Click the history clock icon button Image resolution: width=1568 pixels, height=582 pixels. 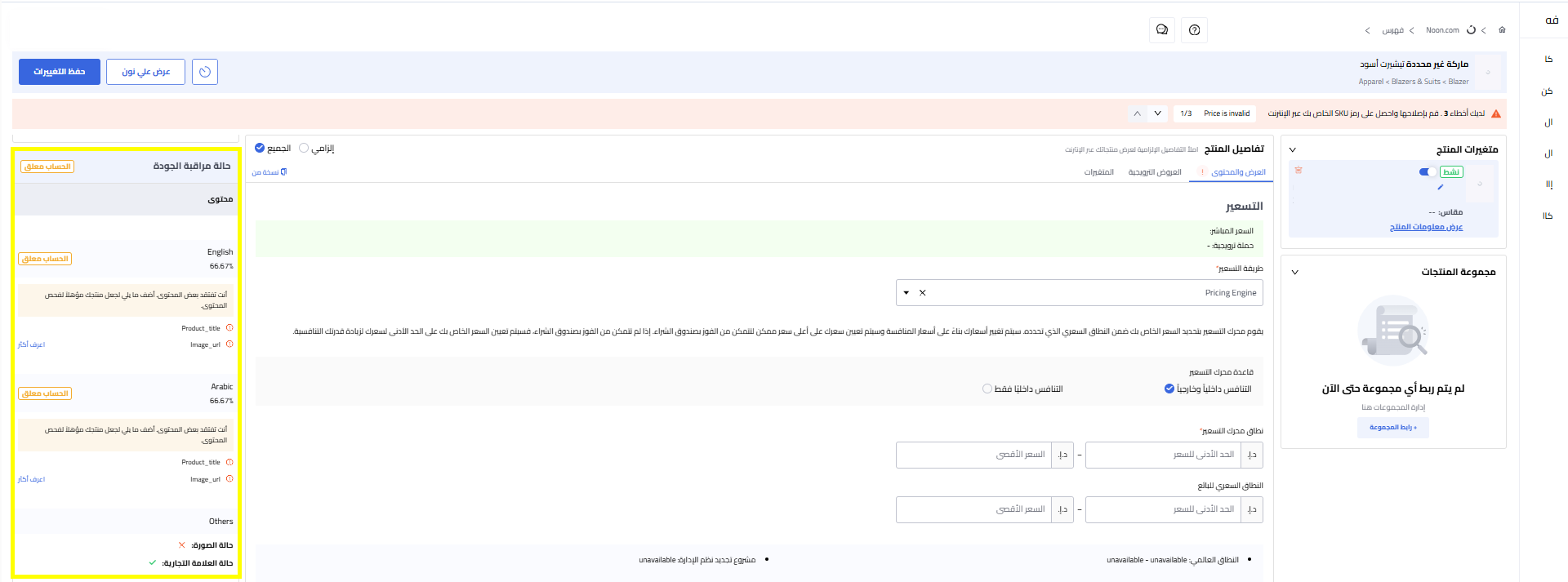(205, 72)
